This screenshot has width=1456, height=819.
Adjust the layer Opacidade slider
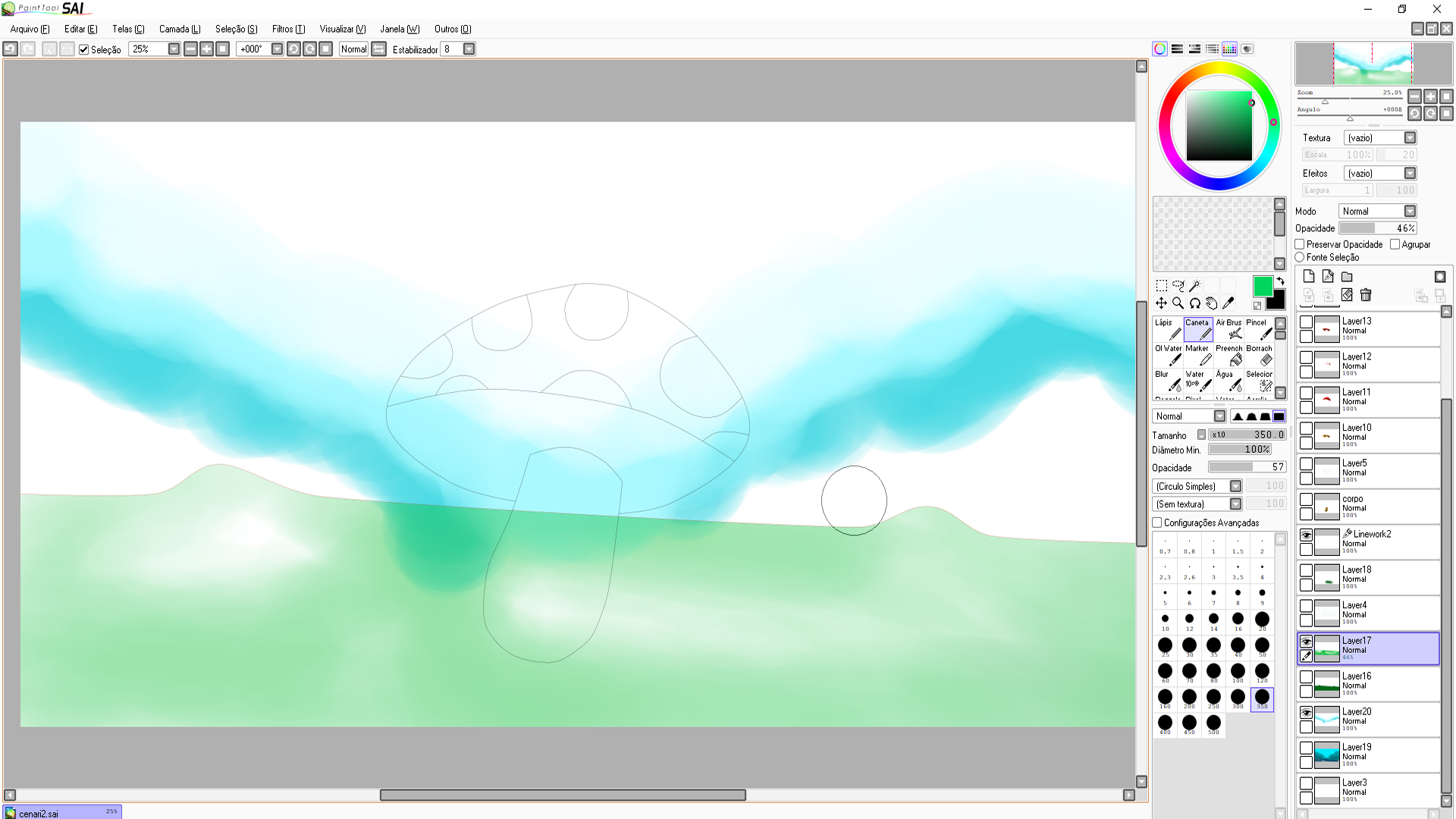click(1378, 228)
